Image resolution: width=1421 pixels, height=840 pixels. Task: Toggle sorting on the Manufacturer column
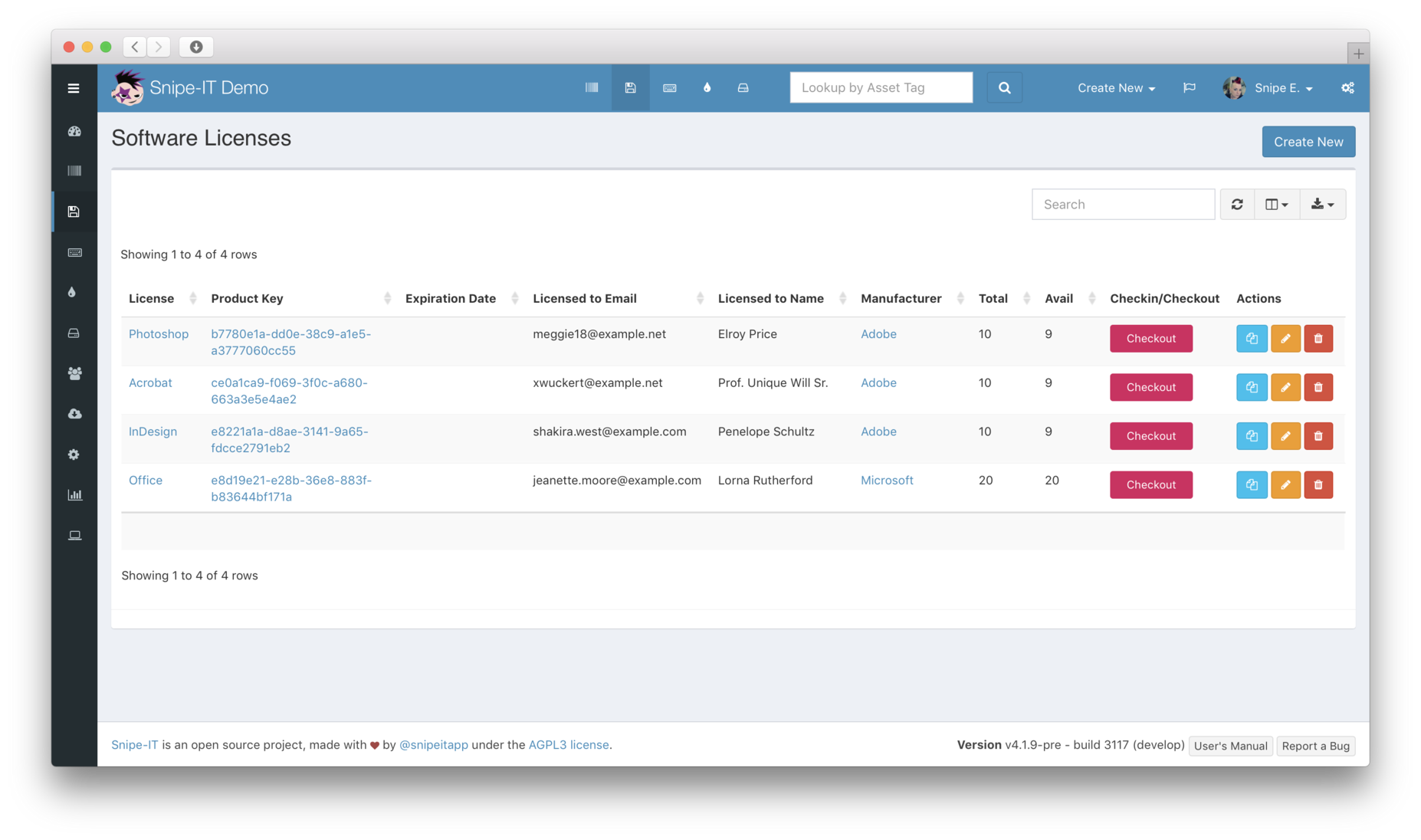pos(901,298)
